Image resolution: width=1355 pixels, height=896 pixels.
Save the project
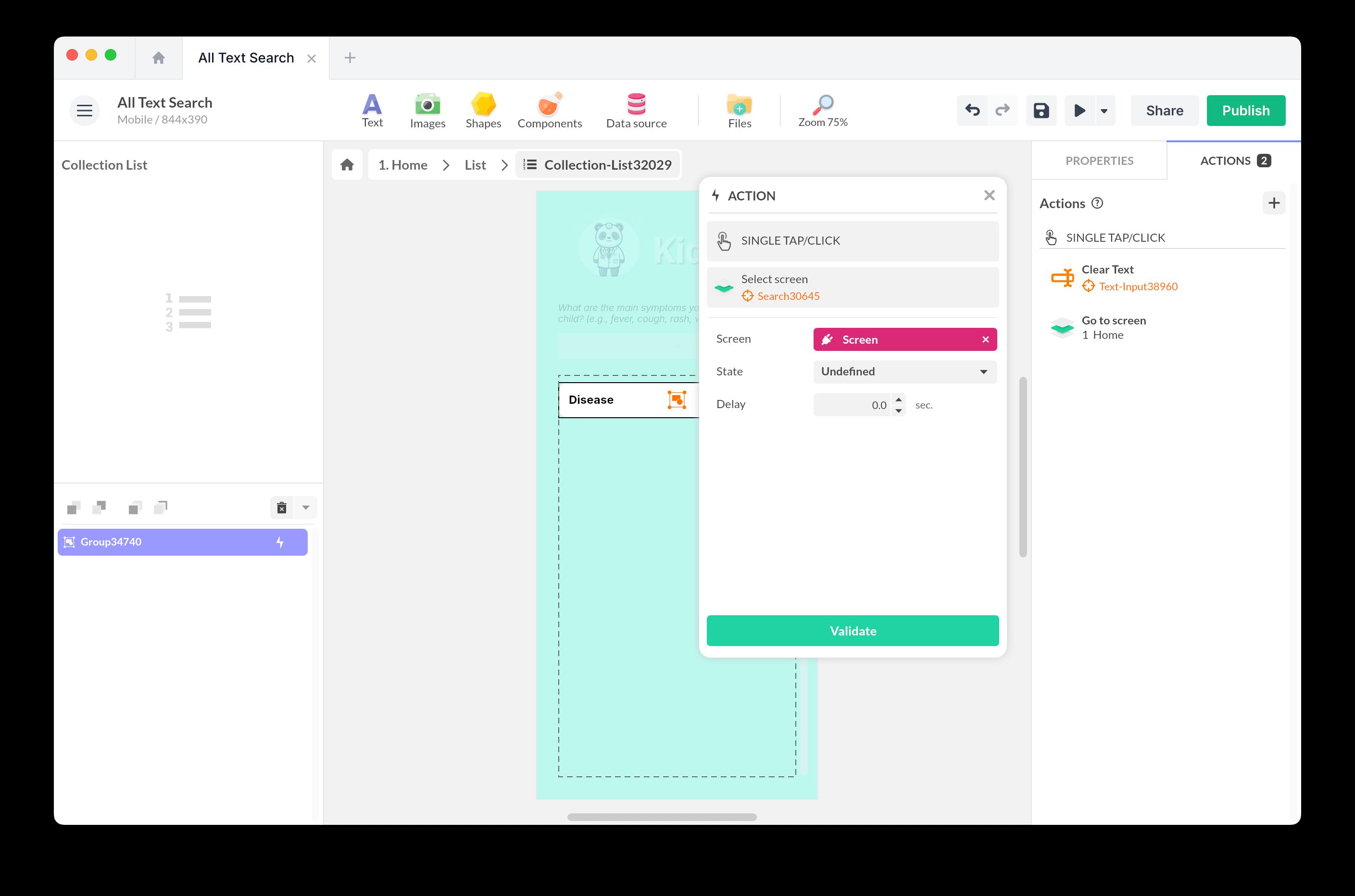point(1041,110)
